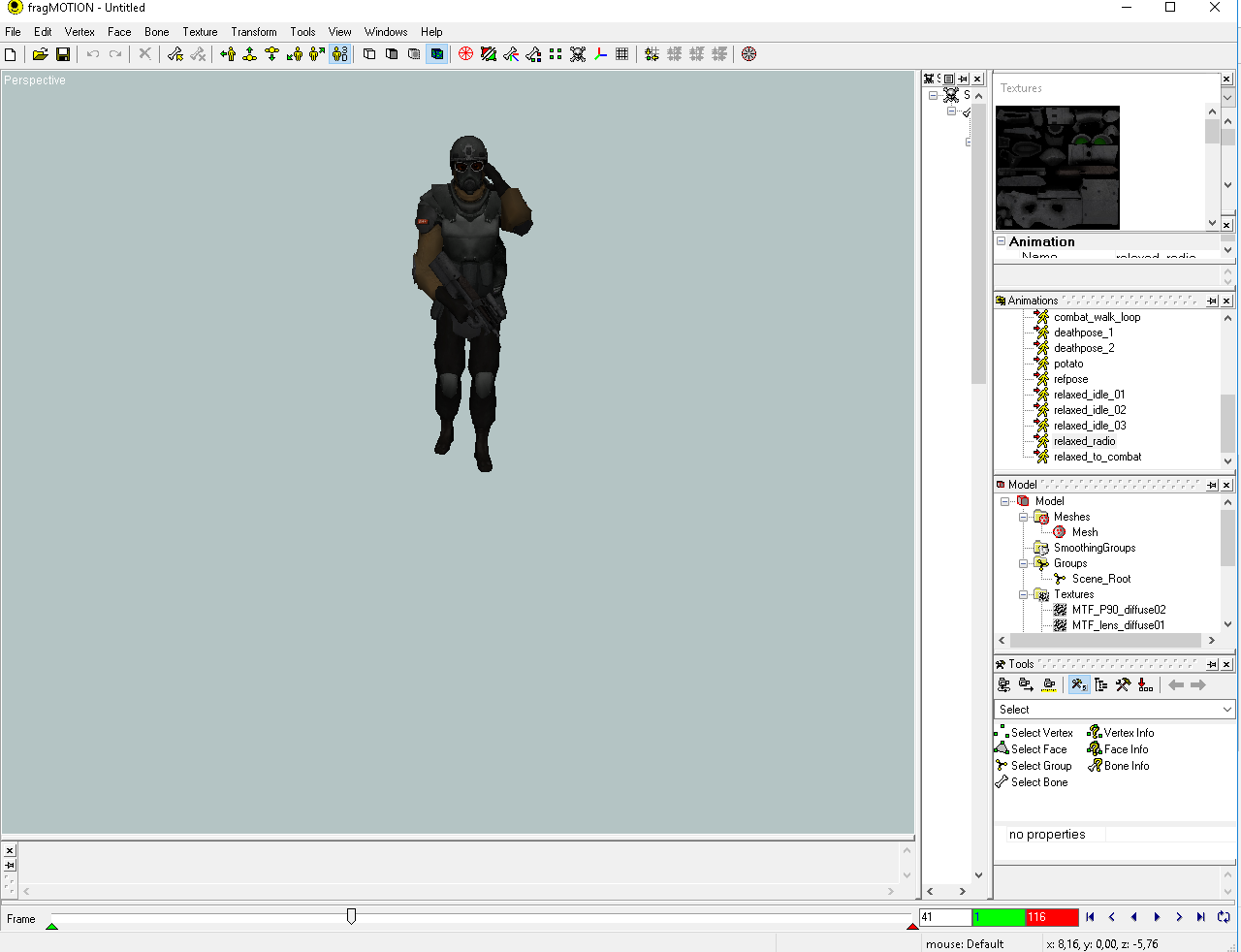This screenshot has width=1241, height=952.
Task: Open the Texture menu
Action: click(200, 32)
